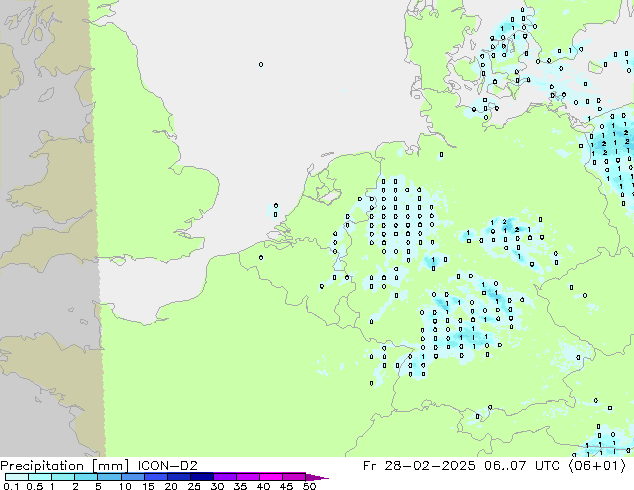This screenshot has height=490, width=634.
Task: Click the 'ICON-D2' model label
Action: (x=167, y=466)
